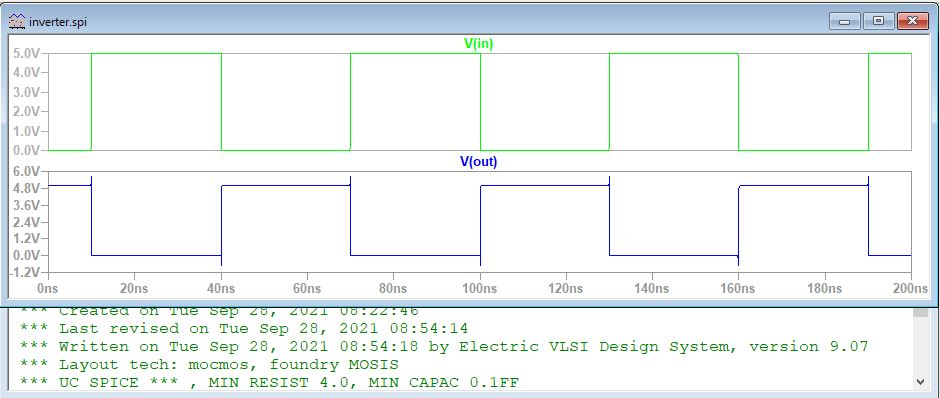Click the 0ns label on time axis

point(48,288)
